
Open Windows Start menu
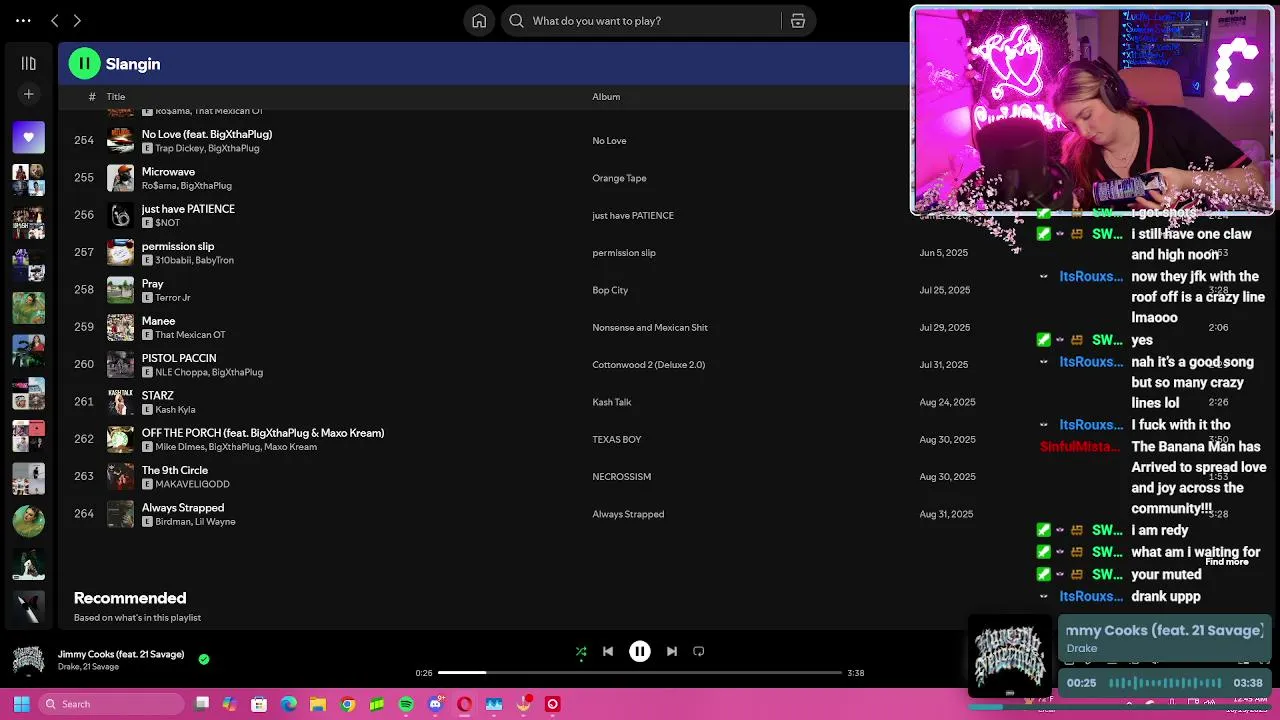click(x=21, y=704)
